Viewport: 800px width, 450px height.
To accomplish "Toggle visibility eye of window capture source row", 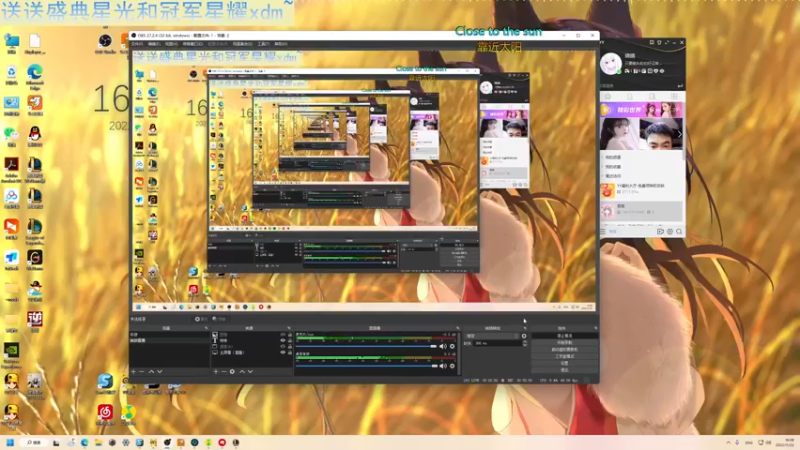I will 283,346.
